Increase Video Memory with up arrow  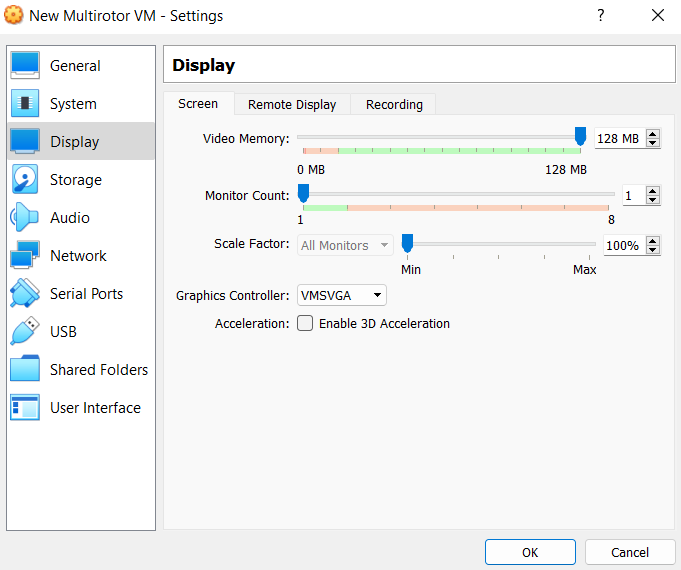click(652, 134)
